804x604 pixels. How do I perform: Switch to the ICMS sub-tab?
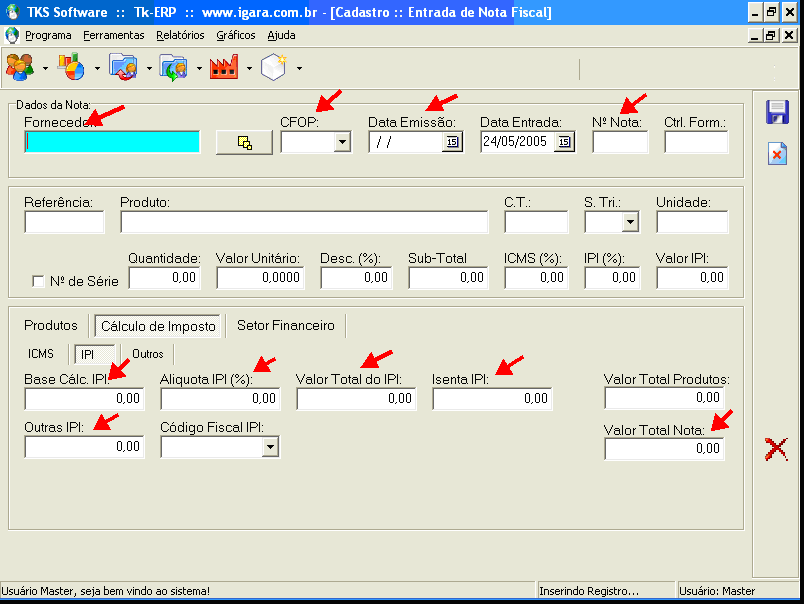coord(41,354)
